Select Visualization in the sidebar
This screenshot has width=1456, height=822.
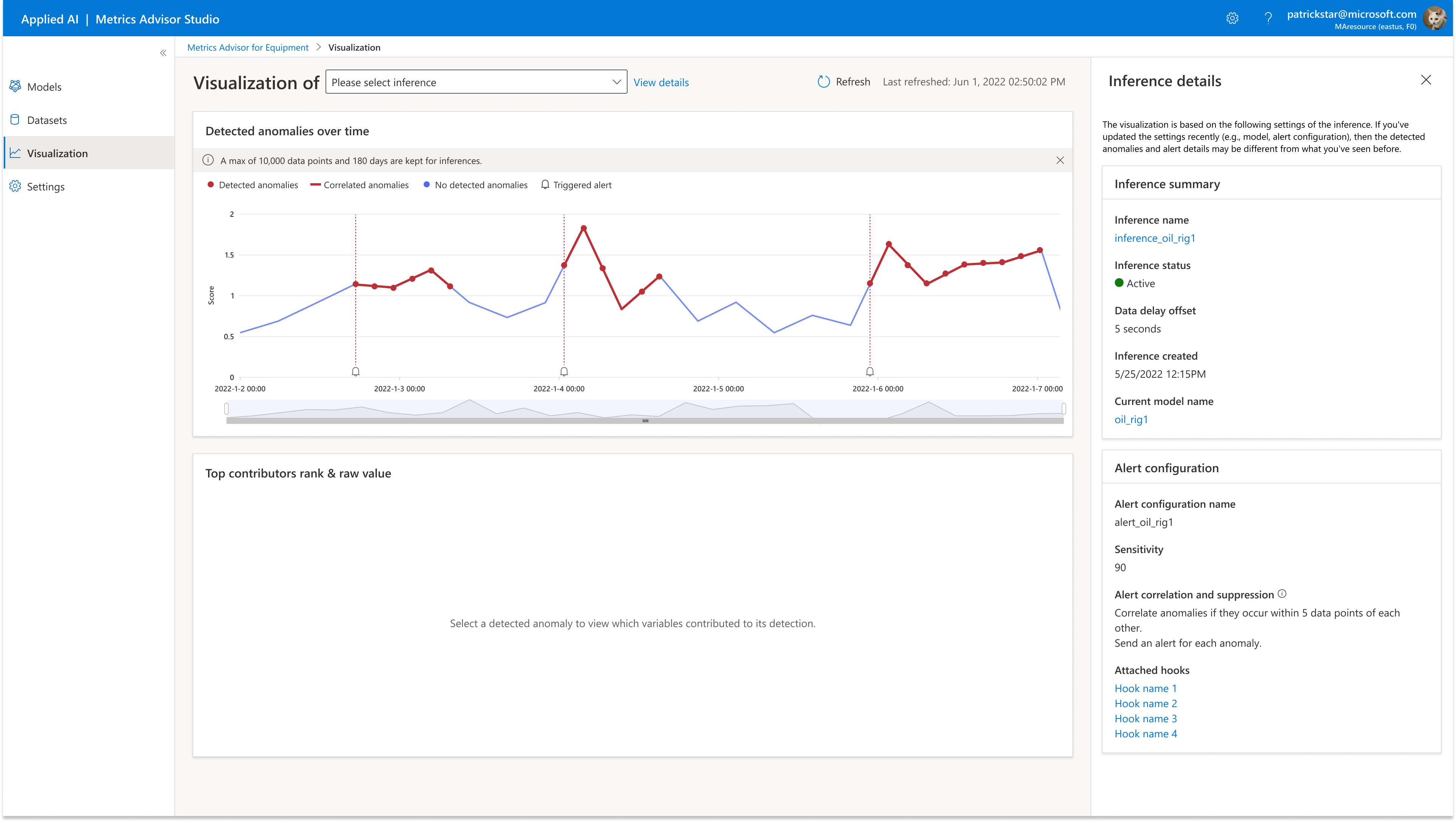[x=89, y=153]
